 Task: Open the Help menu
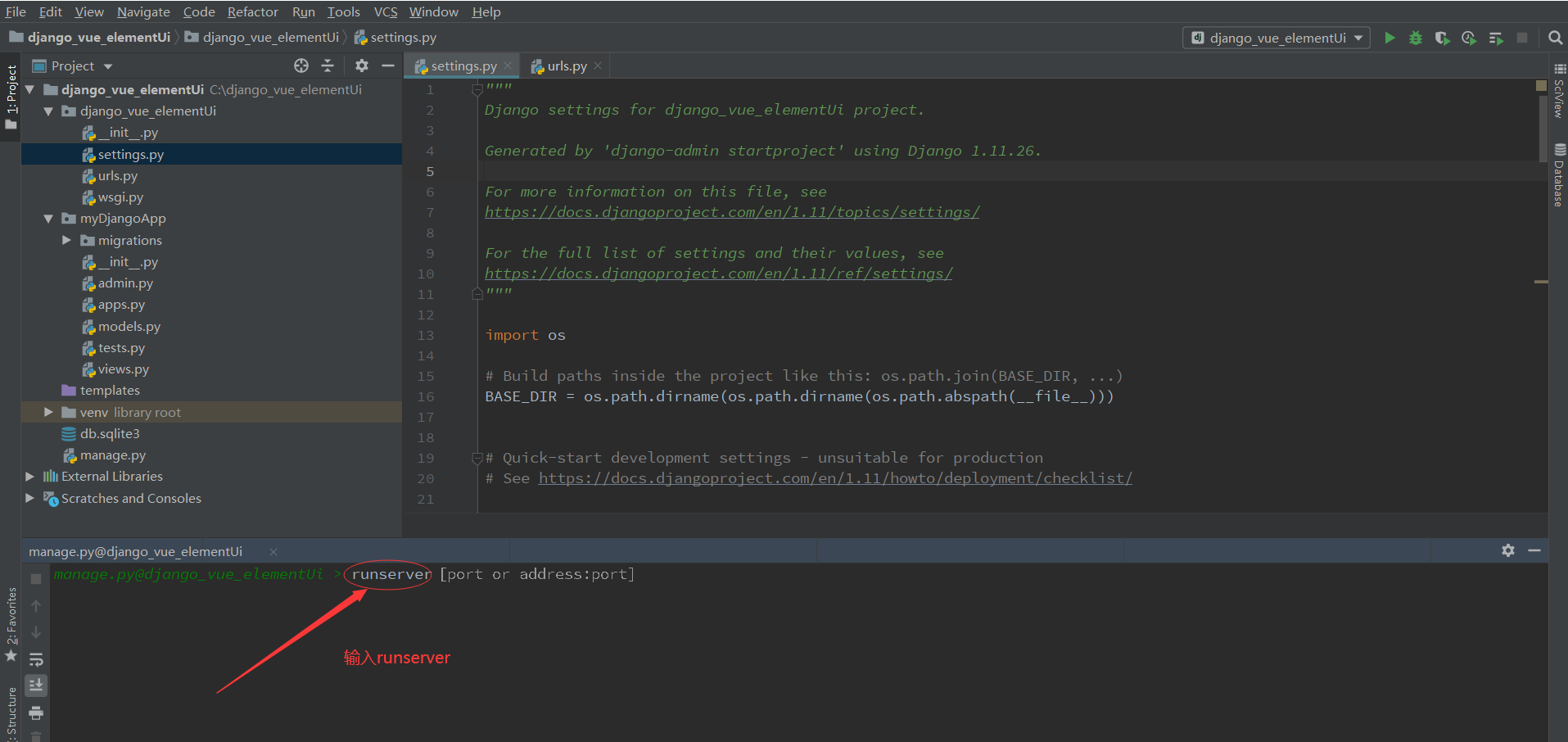click(x=486, y=11)
